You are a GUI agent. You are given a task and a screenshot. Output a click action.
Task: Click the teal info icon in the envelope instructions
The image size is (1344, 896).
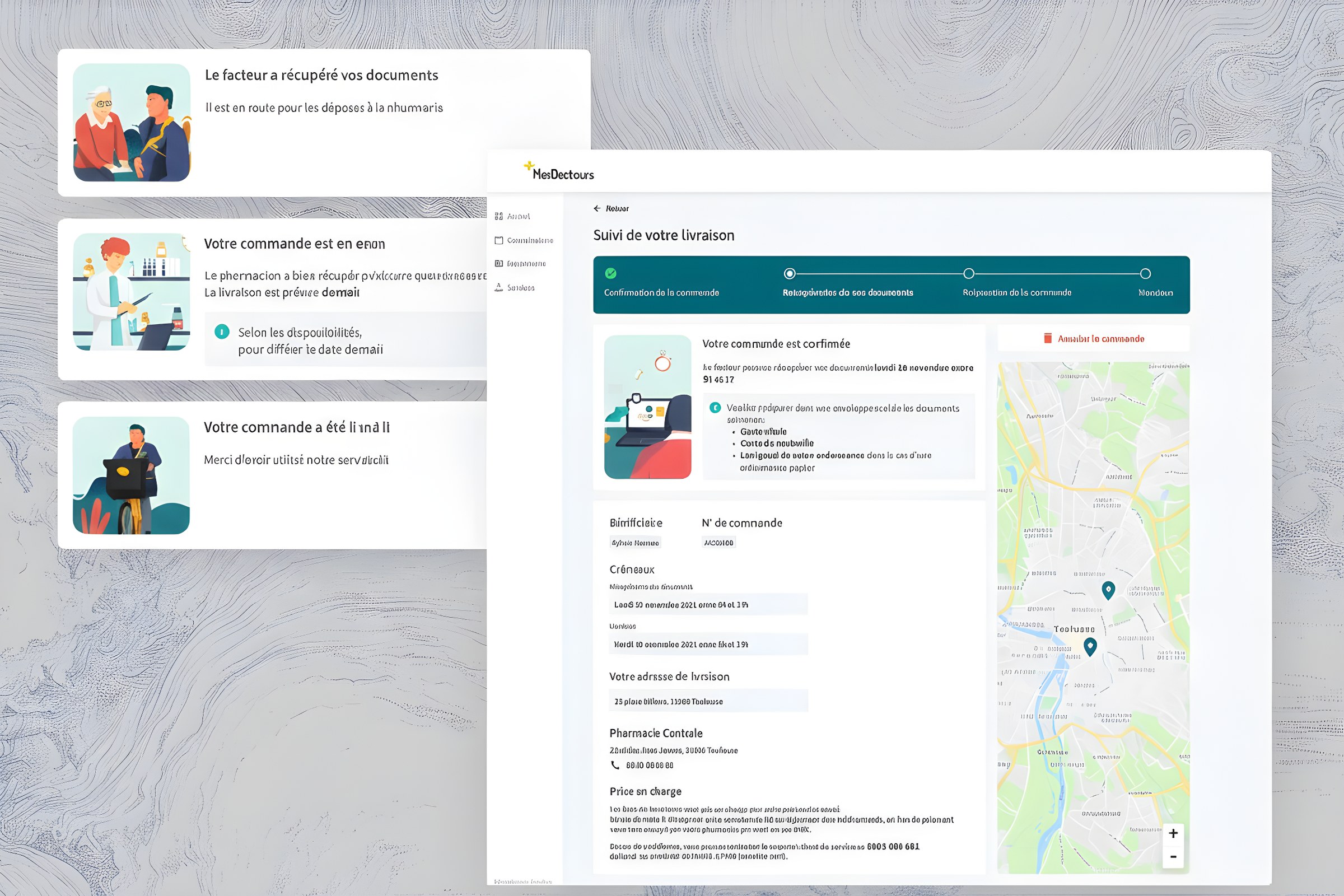point(715,408)
